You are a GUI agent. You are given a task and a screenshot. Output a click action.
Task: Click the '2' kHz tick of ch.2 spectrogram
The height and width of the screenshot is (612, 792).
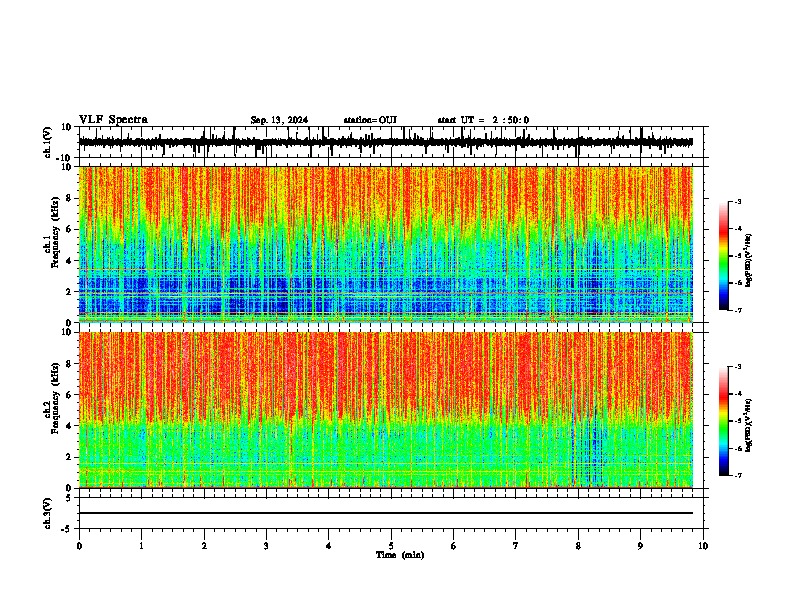click(69, 457)
